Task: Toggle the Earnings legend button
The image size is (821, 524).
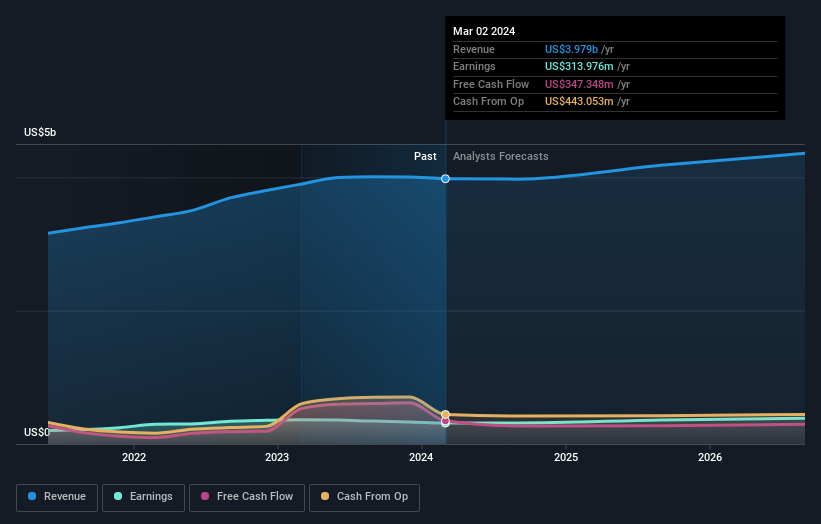Action: pos(143,497)
